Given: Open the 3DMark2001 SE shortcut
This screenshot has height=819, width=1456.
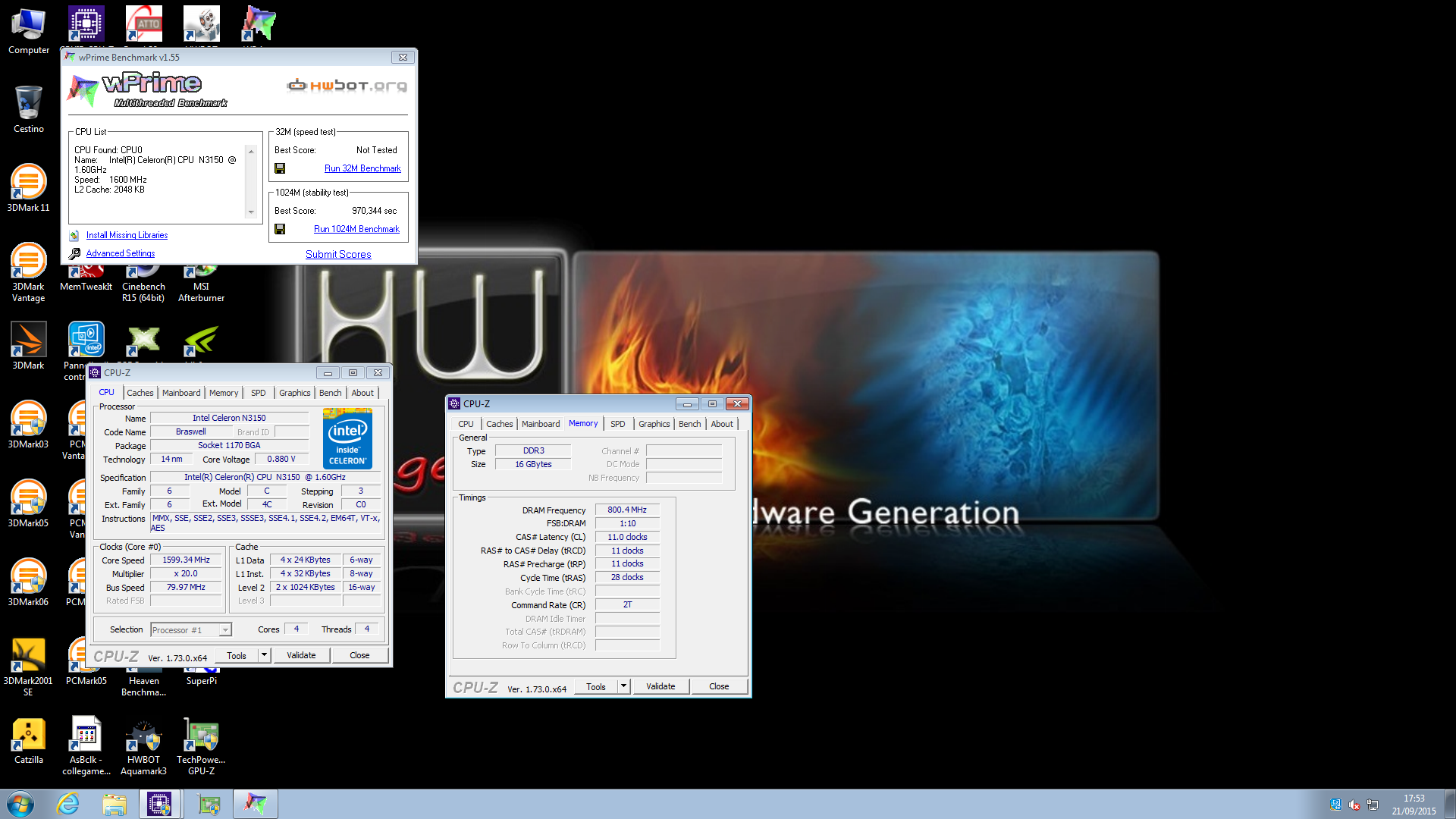Looking at the screenshot, I should point(29,666).
